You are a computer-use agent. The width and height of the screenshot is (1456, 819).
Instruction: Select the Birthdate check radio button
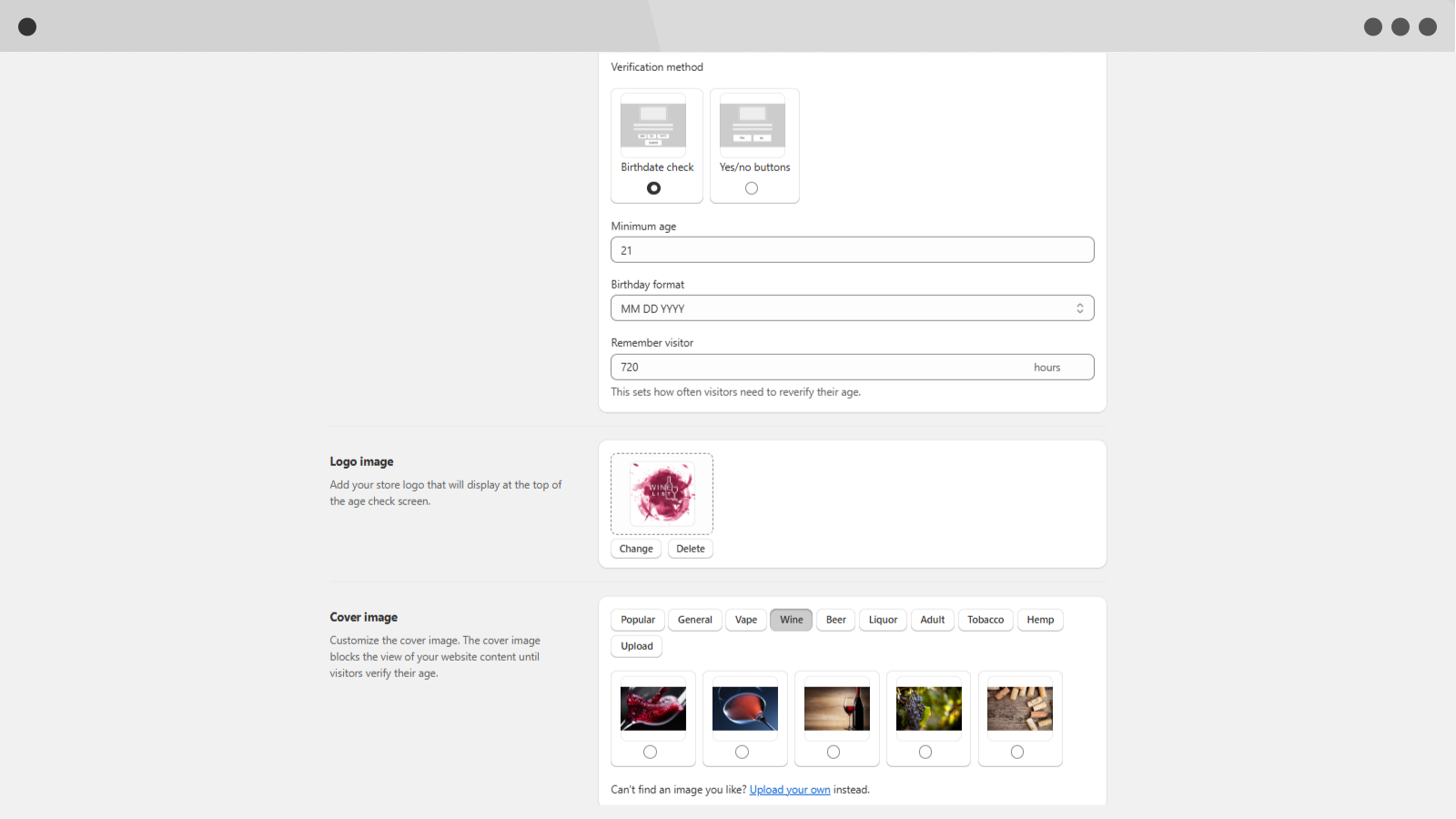653,188
